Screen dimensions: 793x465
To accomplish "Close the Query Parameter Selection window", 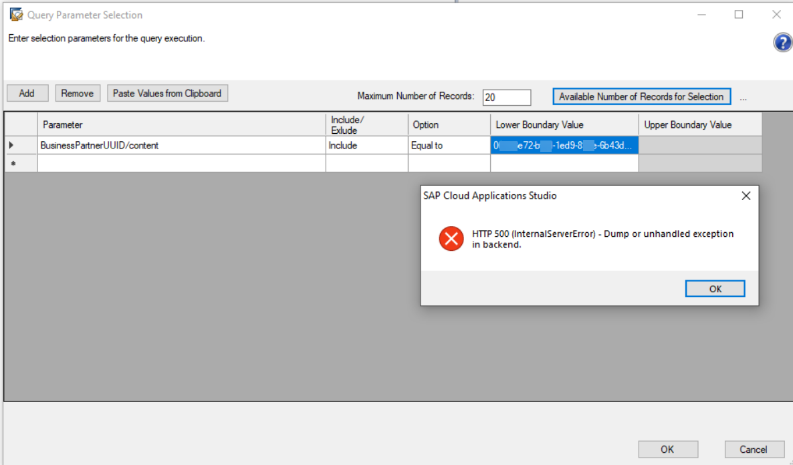I will [x=776, y=15].
